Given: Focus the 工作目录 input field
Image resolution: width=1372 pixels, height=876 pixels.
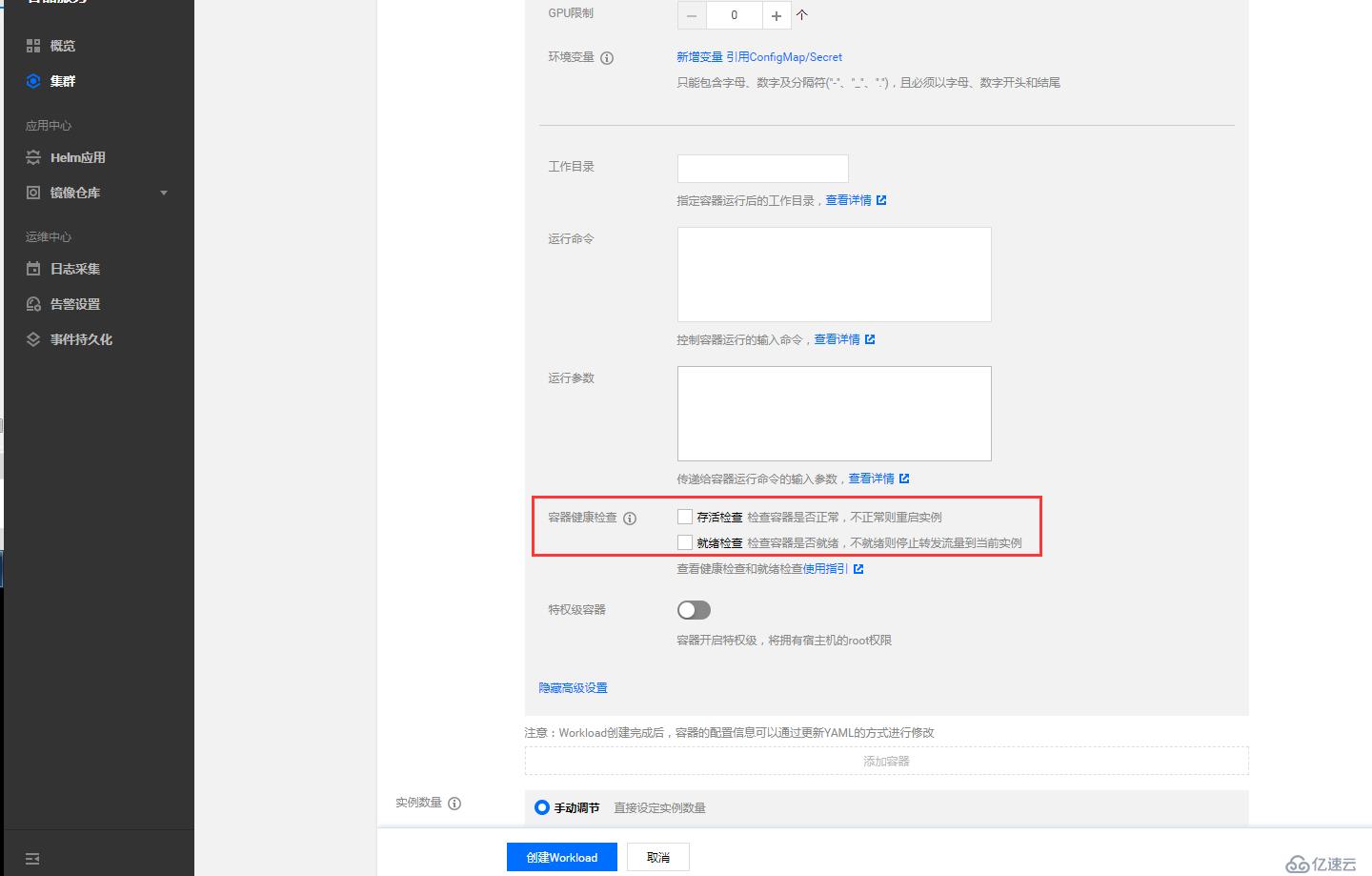Looking at the screenshot, I should click(762, 169).
